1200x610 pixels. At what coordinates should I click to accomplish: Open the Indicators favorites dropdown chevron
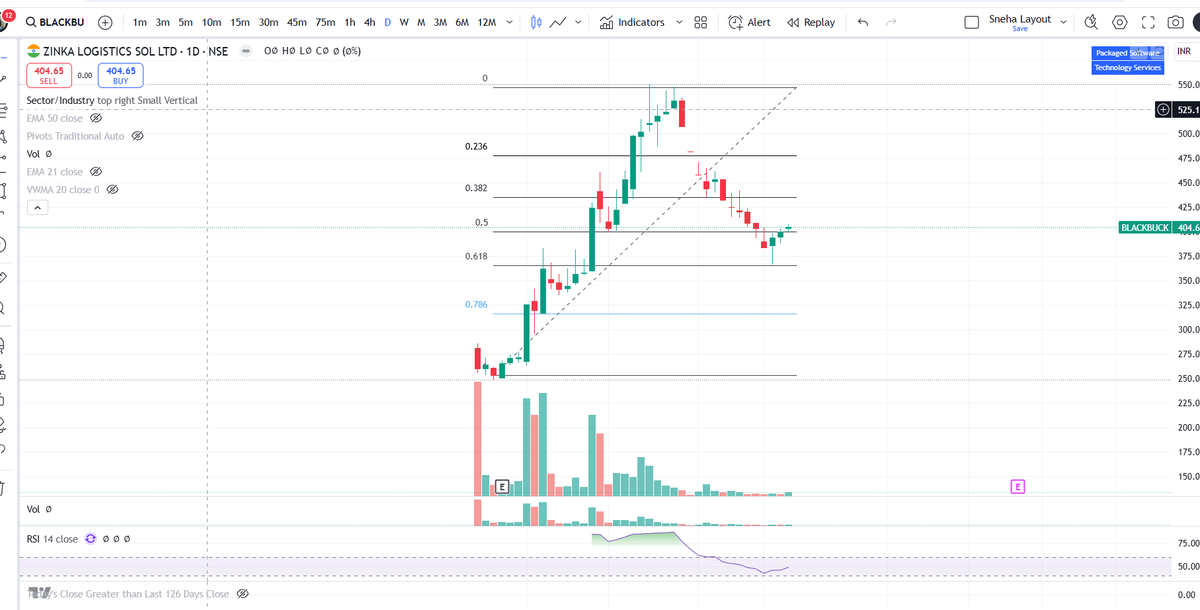pyautogui.click(x=679, y=22)
